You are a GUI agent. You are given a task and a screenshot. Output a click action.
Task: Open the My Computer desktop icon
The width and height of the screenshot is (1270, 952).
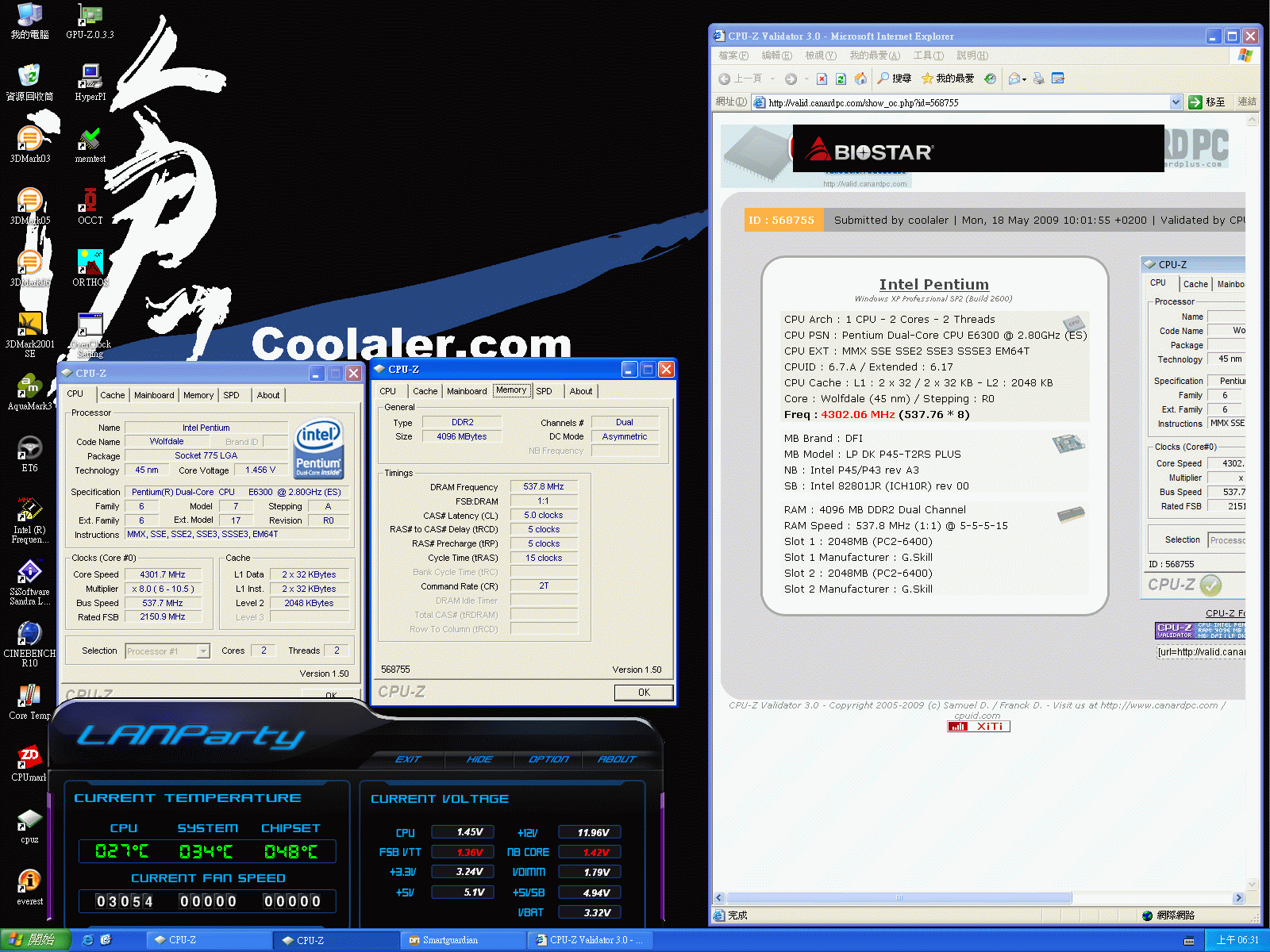click(29, 21)
